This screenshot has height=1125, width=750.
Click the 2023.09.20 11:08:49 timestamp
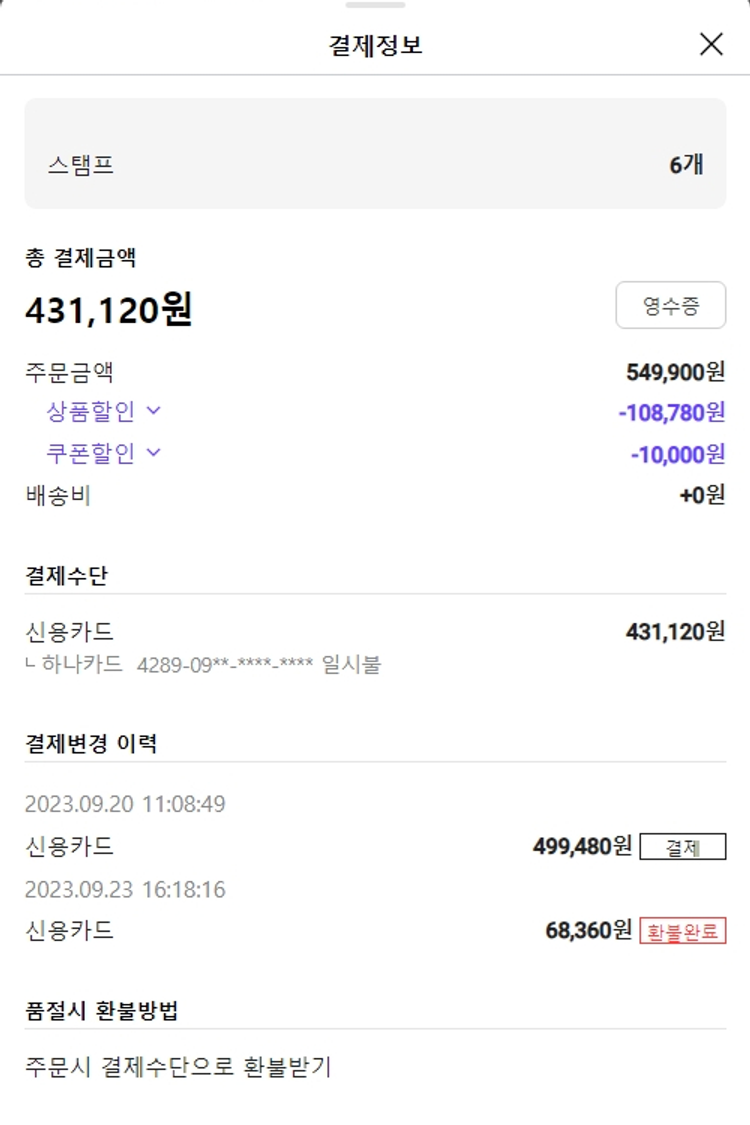[x=125, y=804]
